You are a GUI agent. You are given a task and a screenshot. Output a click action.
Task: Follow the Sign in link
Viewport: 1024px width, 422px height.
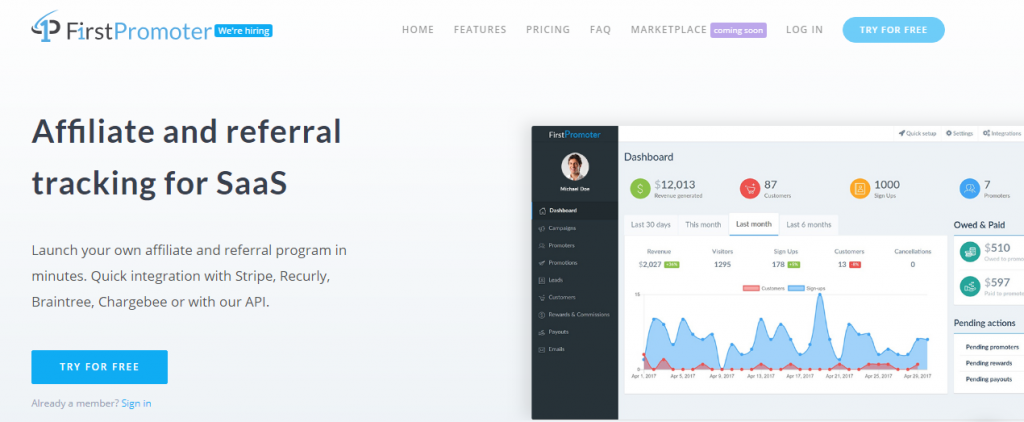(x=136, y=404)
